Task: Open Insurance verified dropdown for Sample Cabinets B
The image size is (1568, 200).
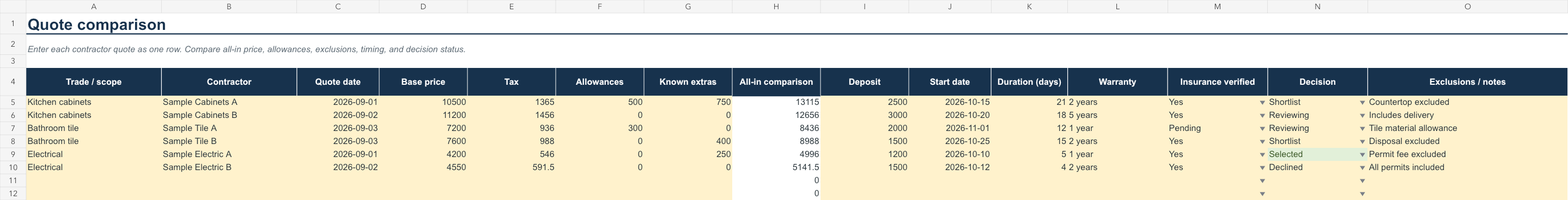Action: (1262, 116)
